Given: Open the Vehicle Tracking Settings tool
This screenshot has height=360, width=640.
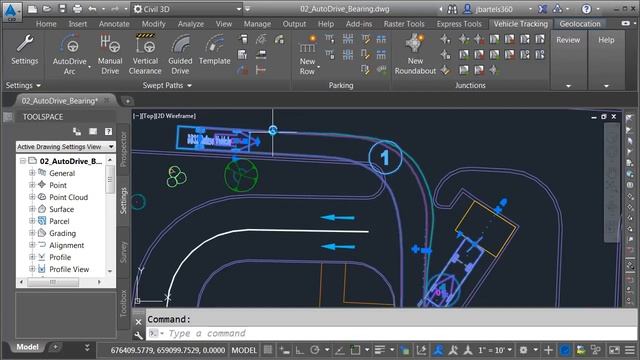Looking at the screenshot, I should point(24,50).
